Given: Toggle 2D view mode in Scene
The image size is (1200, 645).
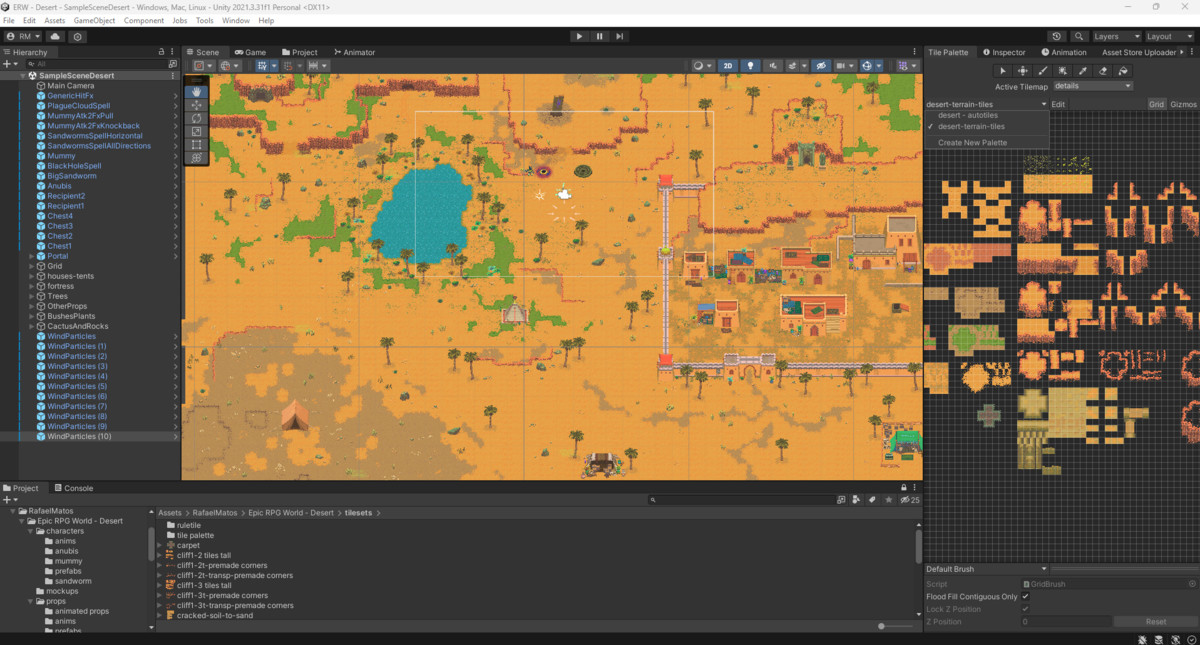Looking at the screenshot, I should (x=728, y=65).
